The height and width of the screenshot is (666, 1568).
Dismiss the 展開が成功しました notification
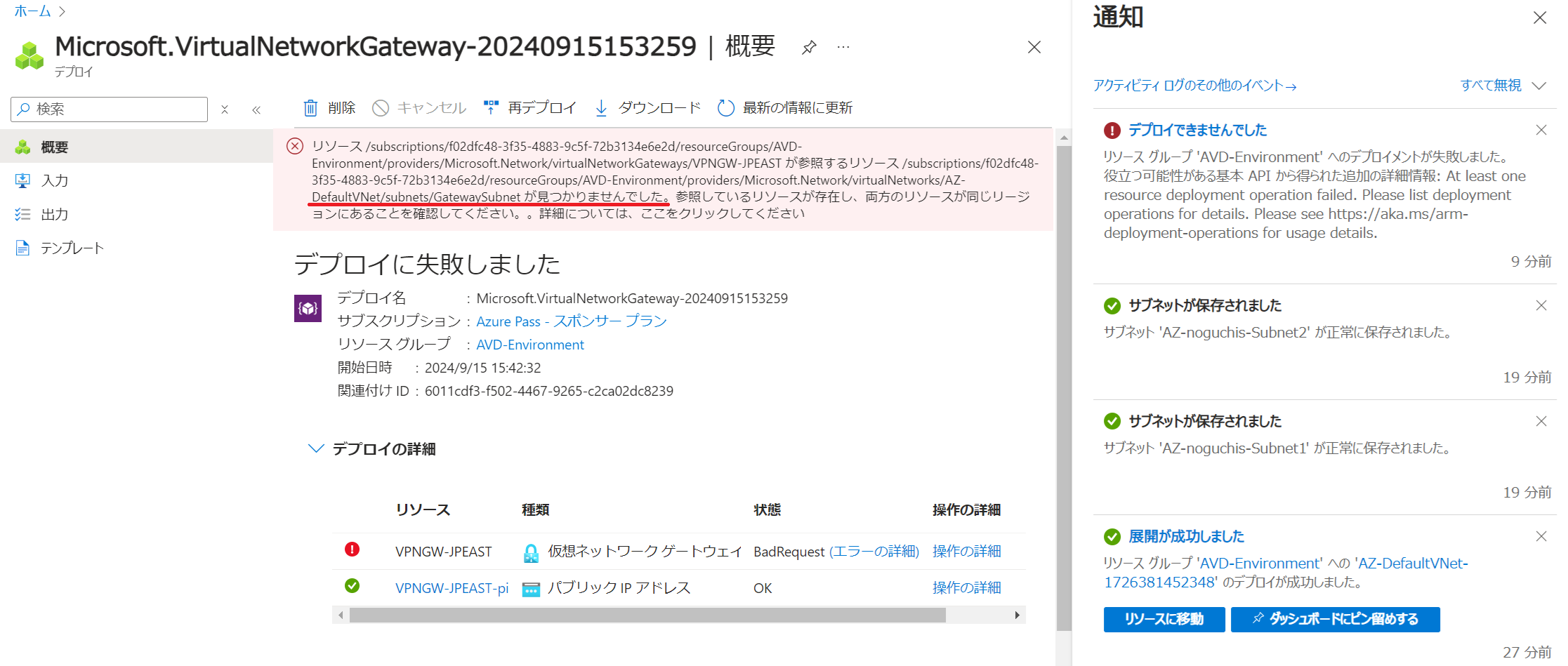pyautogui.click(x=1541, y=536)
